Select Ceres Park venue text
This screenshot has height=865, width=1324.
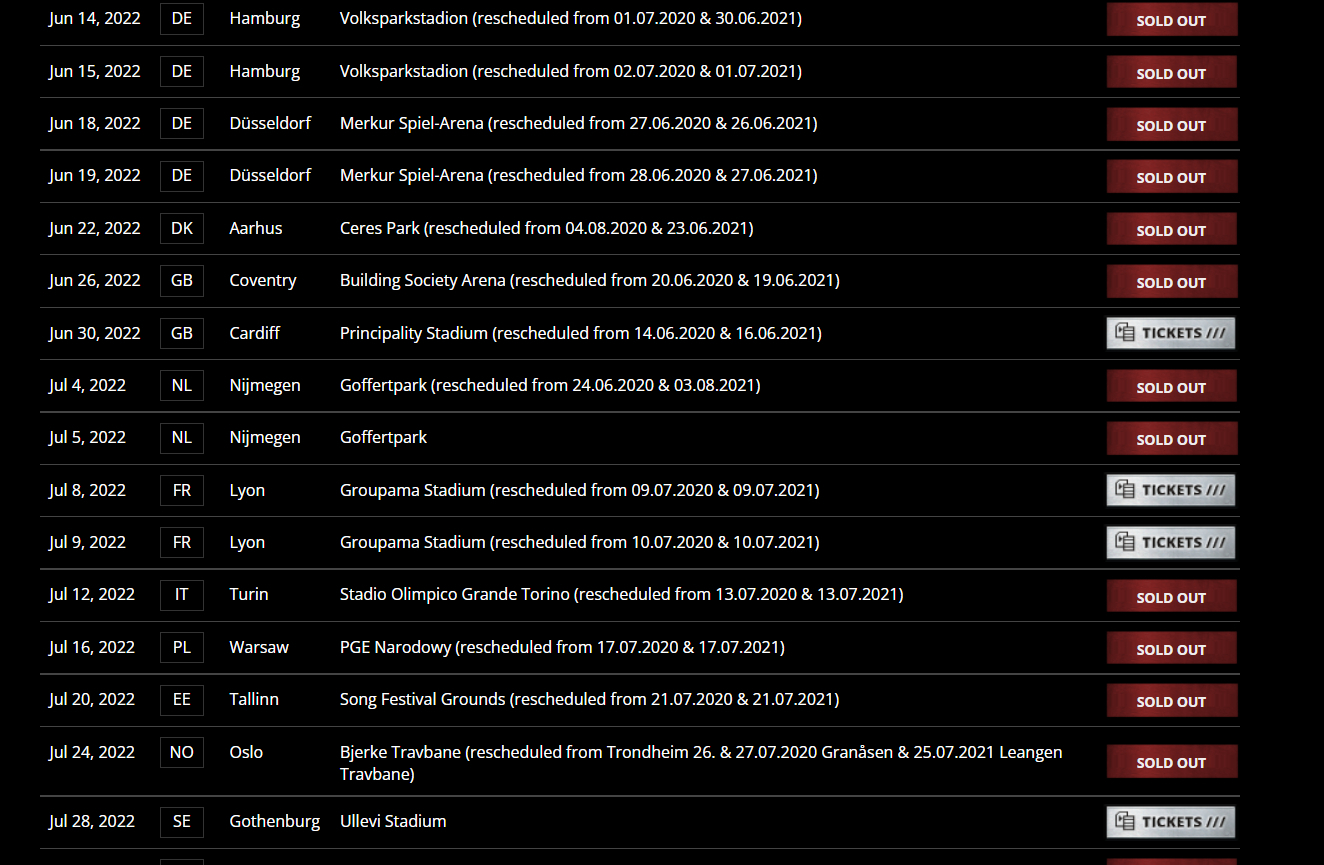tap(380, 228)
